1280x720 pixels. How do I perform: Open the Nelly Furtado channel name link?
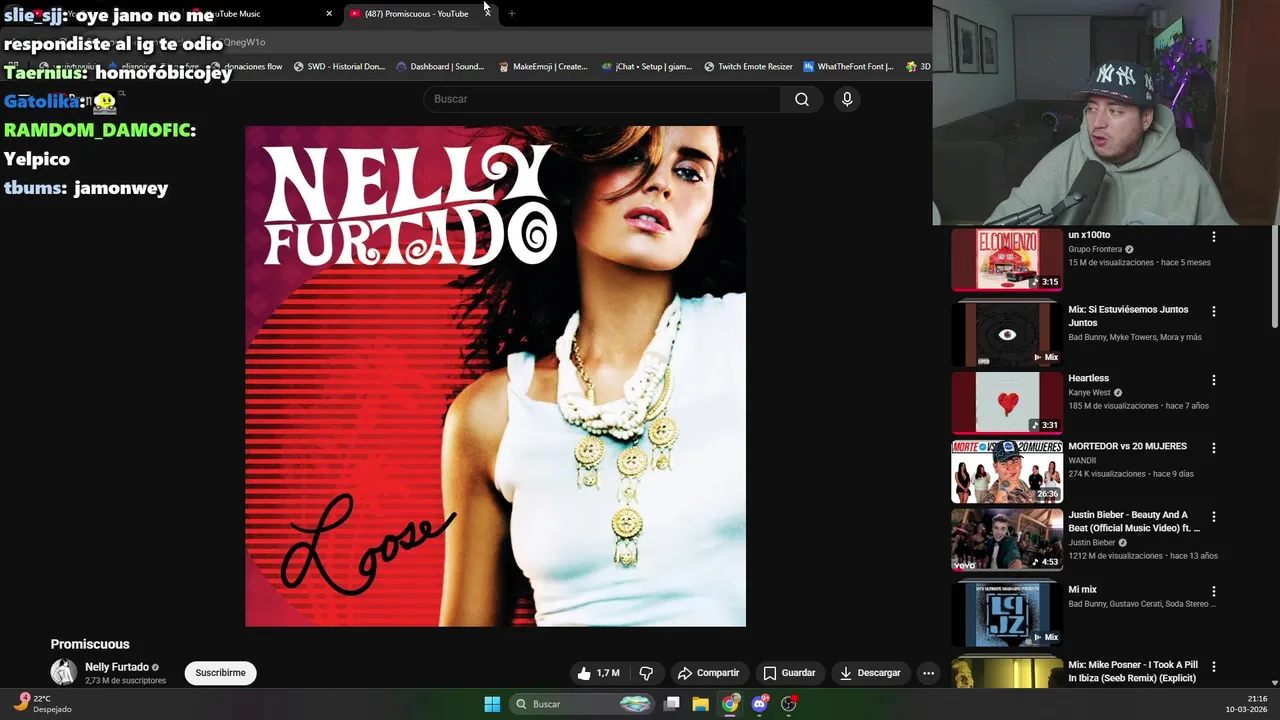click(117, 667)
